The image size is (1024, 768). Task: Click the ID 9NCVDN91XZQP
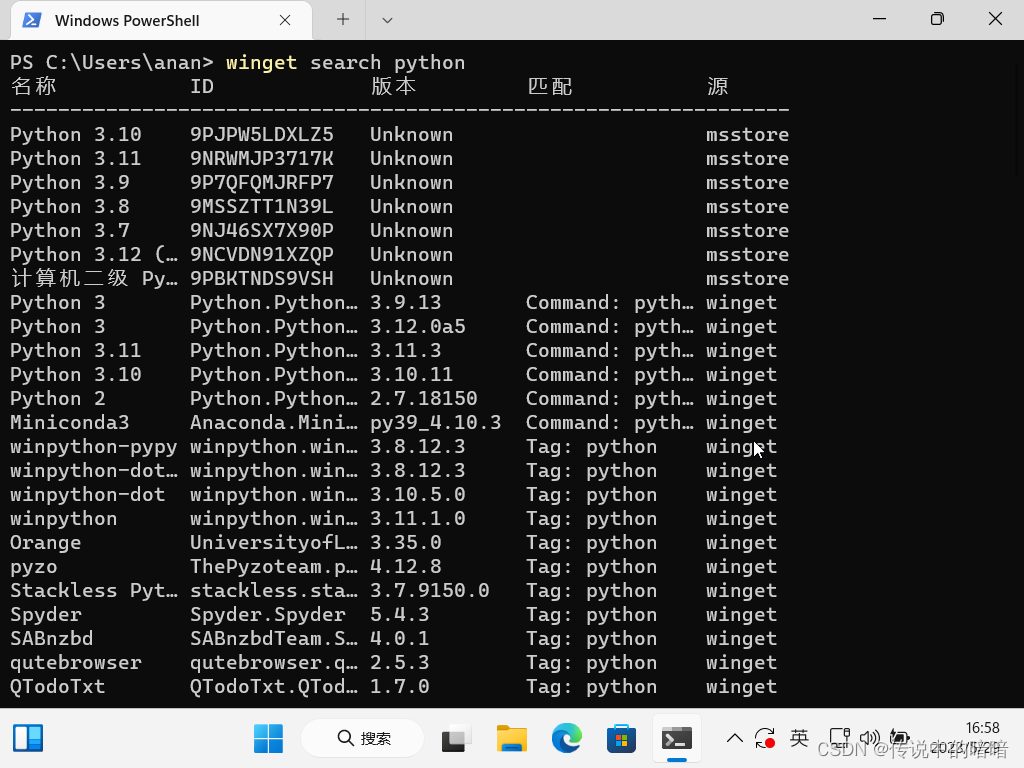tap(261, 255)
